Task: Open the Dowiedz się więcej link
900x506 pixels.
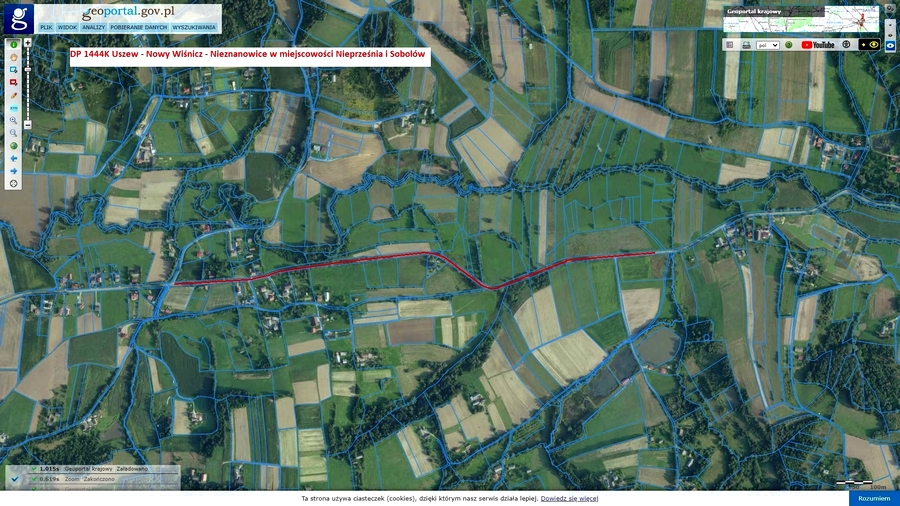Action: click(569, 499)
